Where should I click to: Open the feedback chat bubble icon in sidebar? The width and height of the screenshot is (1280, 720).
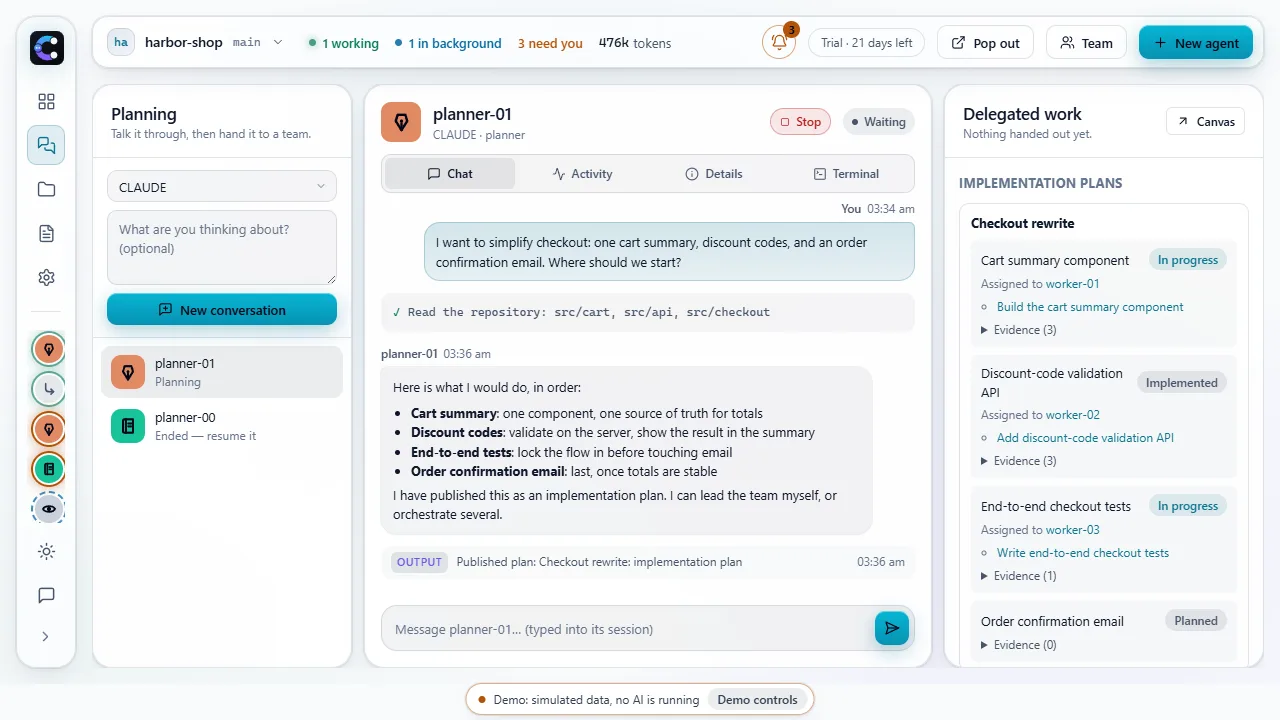pyautogui.click(x=46, y=595)
